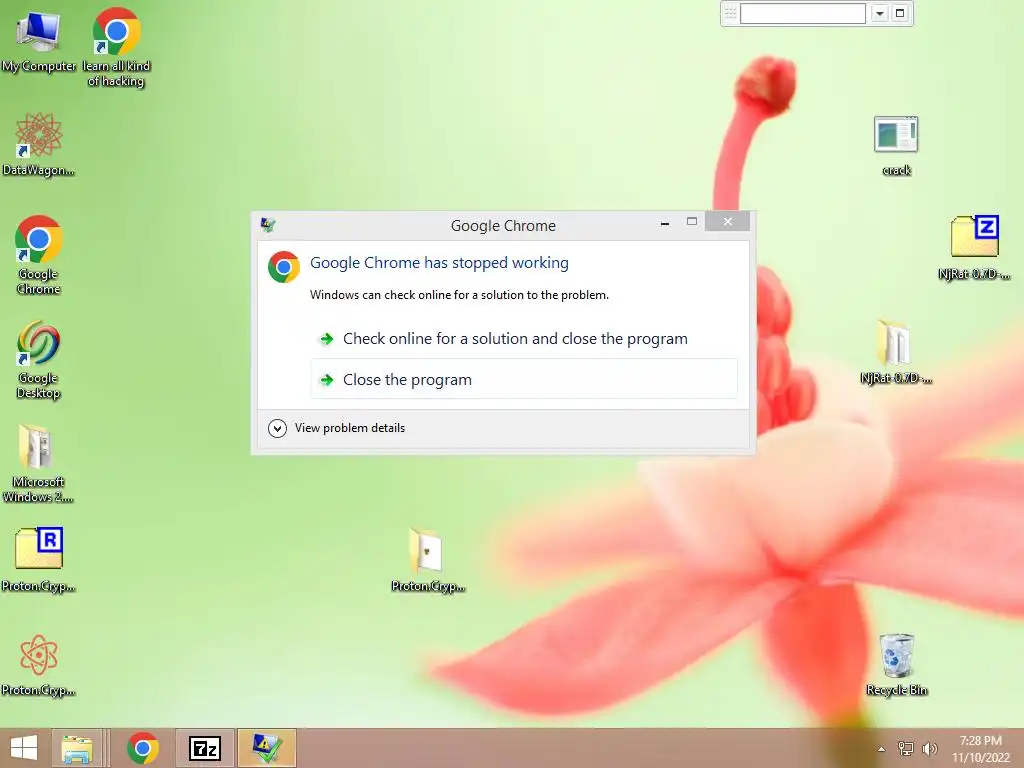Image resolution: width=1024 pixels, height=768 pixels.
Task: Open 7-Zip from the taskbar
Action: (x=205, y=748)
